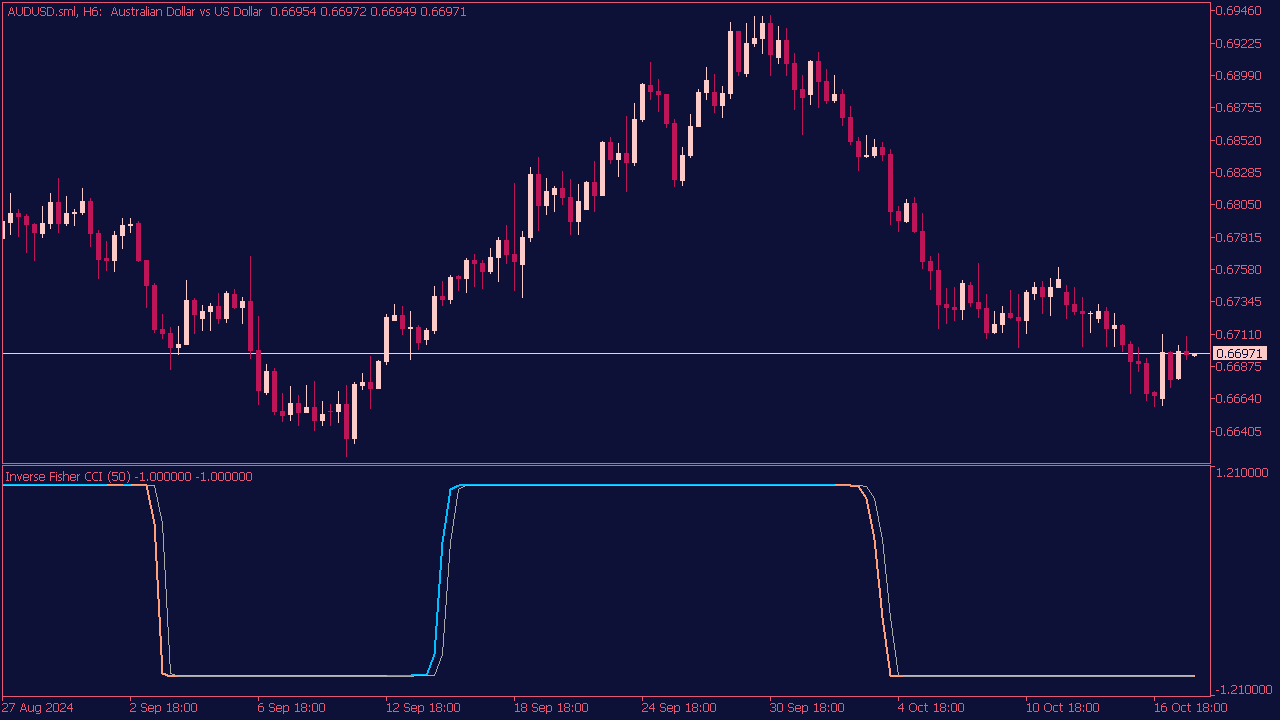Screen dimensions: 1280x720
Task: Click price axis label 0.66875
Action: coord(1239,366)
